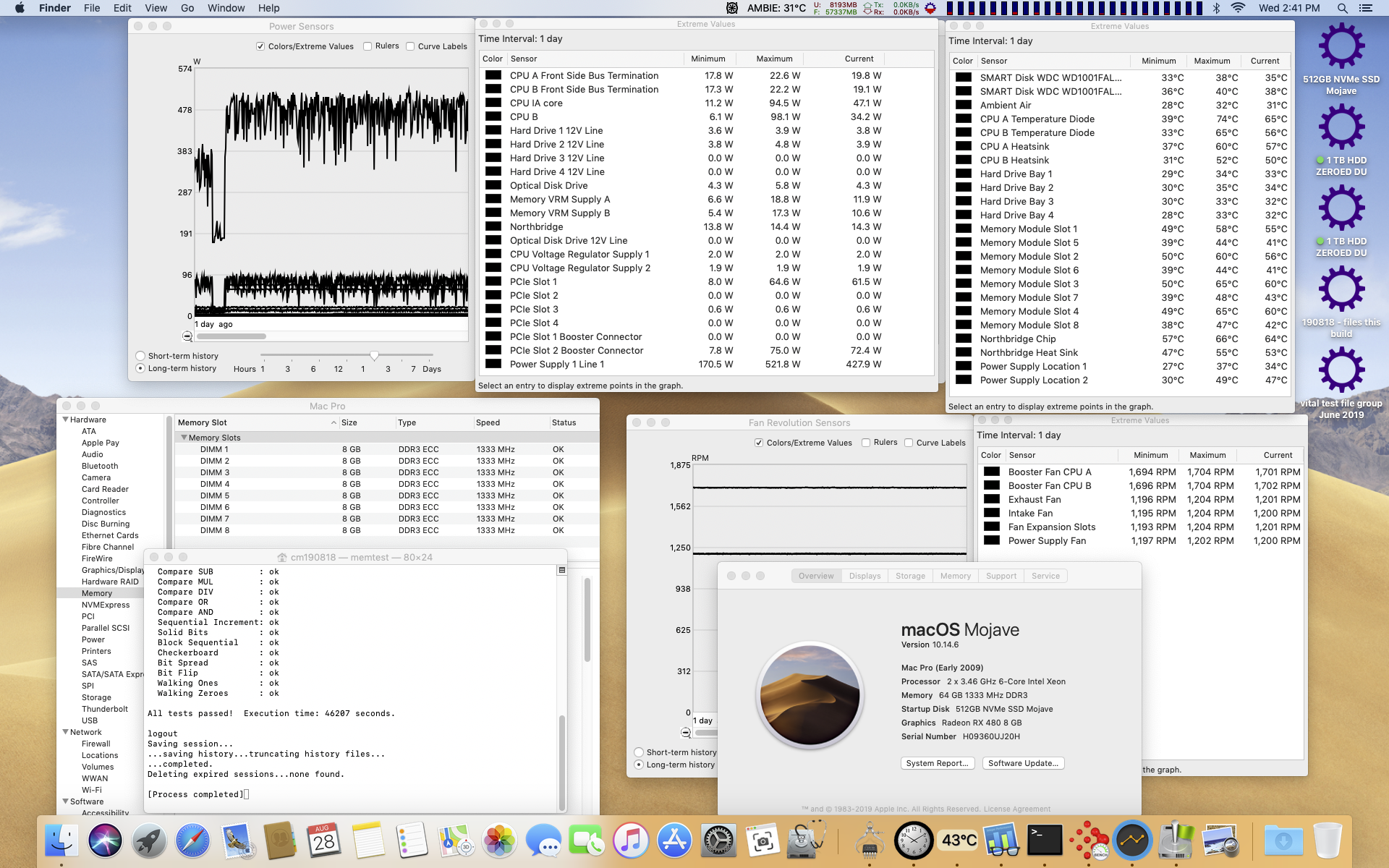Click the Activity Monitor dock icon
Screen dimensions: 1389x868
pyautogui.click(x=1132, y=841)
